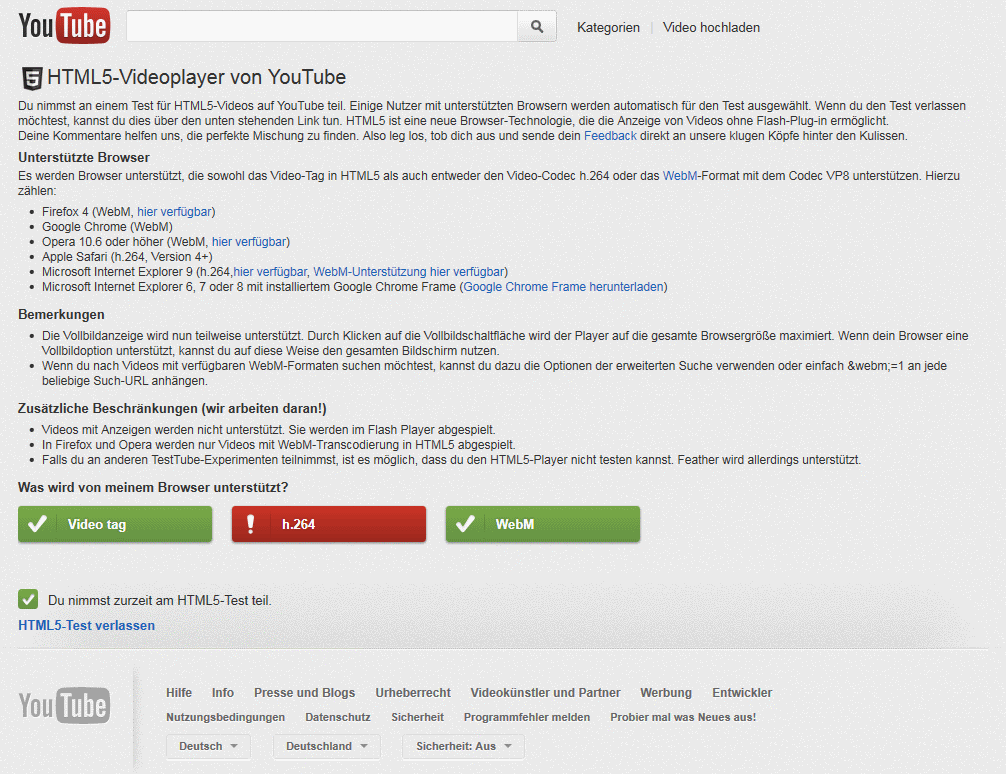The image size is (1006, 774).
Task: Open Video hochladen
Action: [x=711, y=28]
